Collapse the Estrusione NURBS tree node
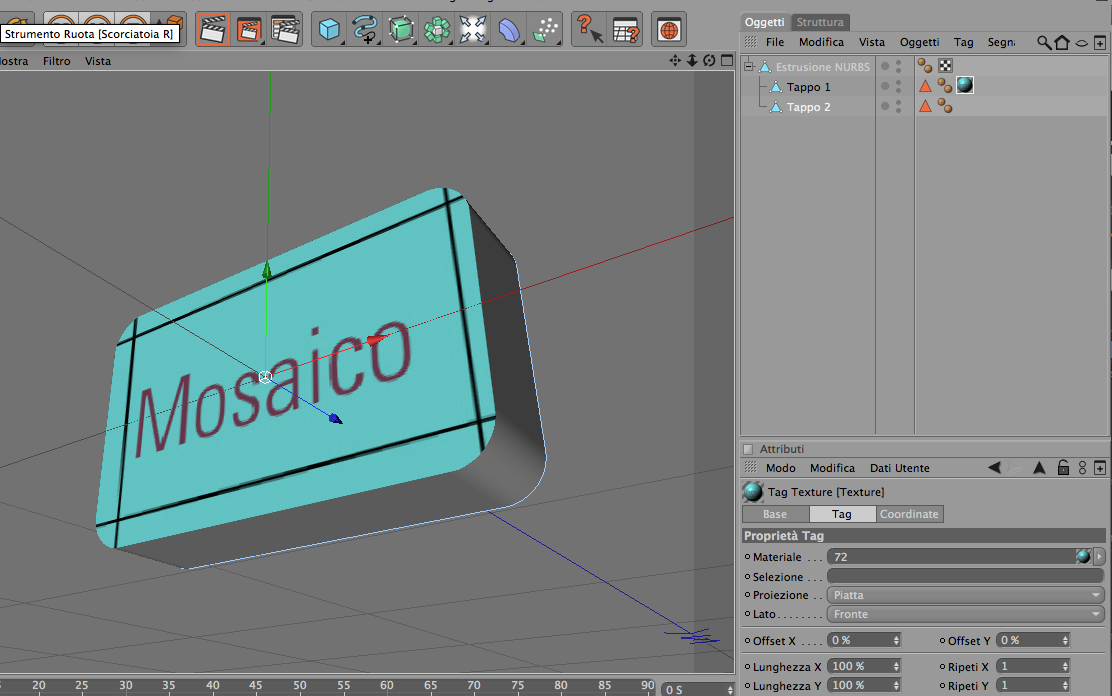This screenshot has width=1112, height=696. point(748,66)
